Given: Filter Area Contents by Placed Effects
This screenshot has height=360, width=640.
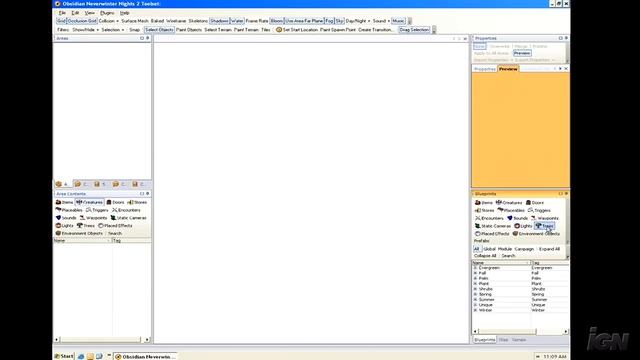Looking at the screenshot, I should click(115, 225).
